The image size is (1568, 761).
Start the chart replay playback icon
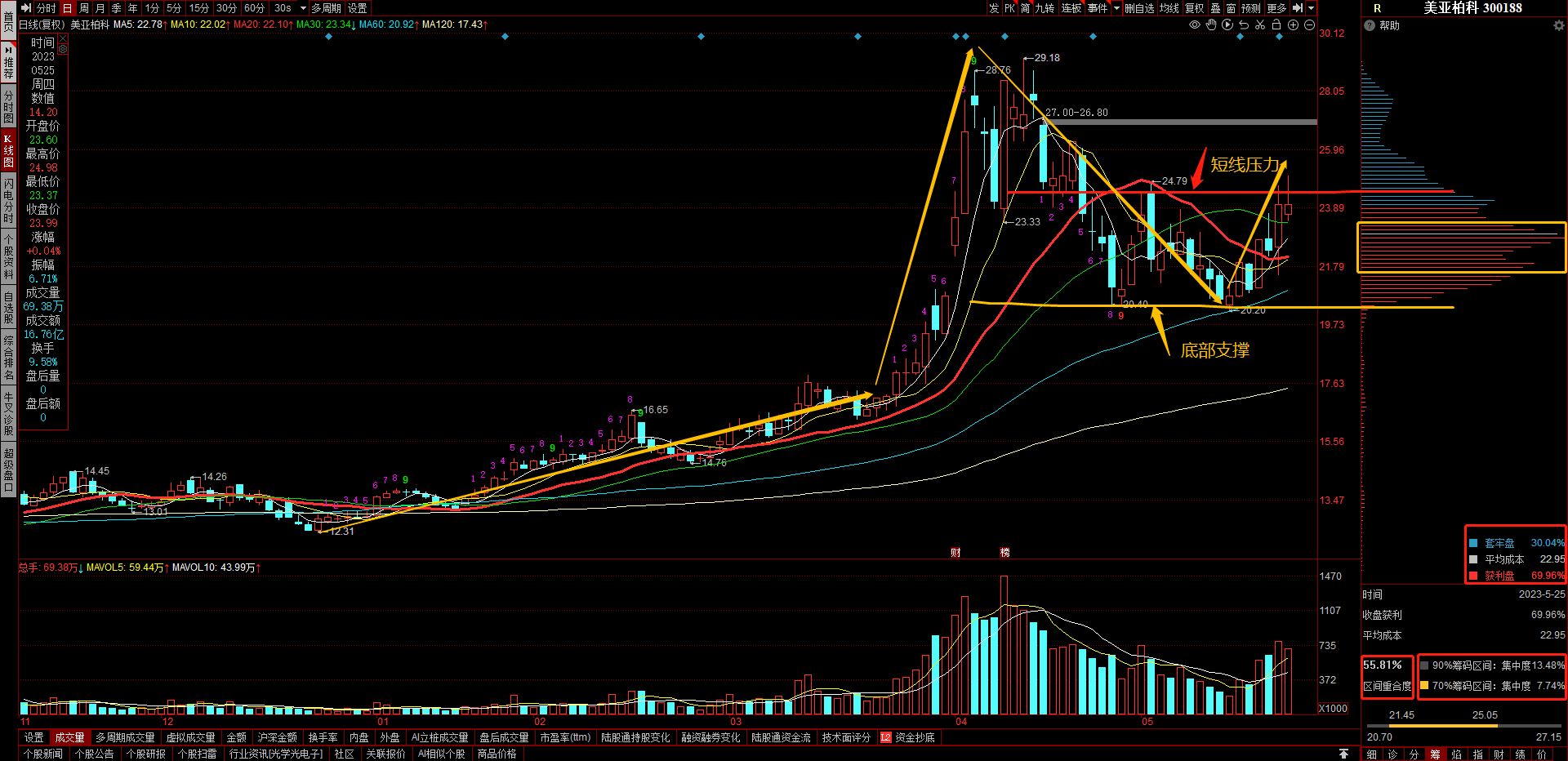point(1227,25)
